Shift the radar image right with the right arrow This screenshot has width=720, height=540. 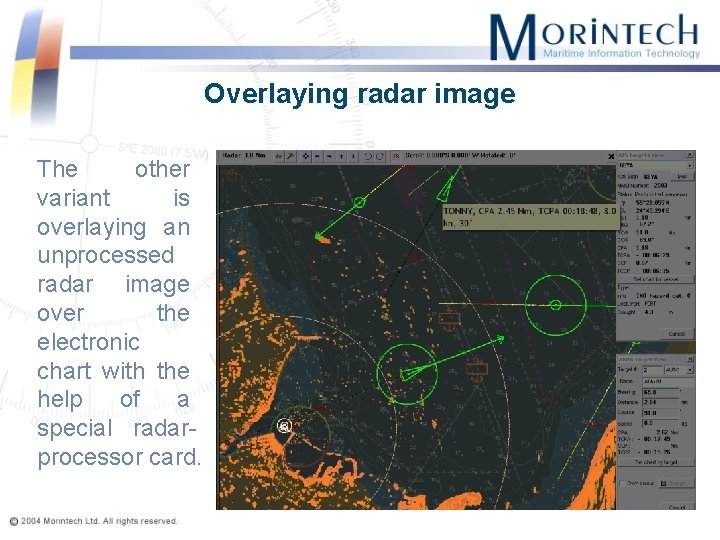pyautogui.click(x=329, y=156)
